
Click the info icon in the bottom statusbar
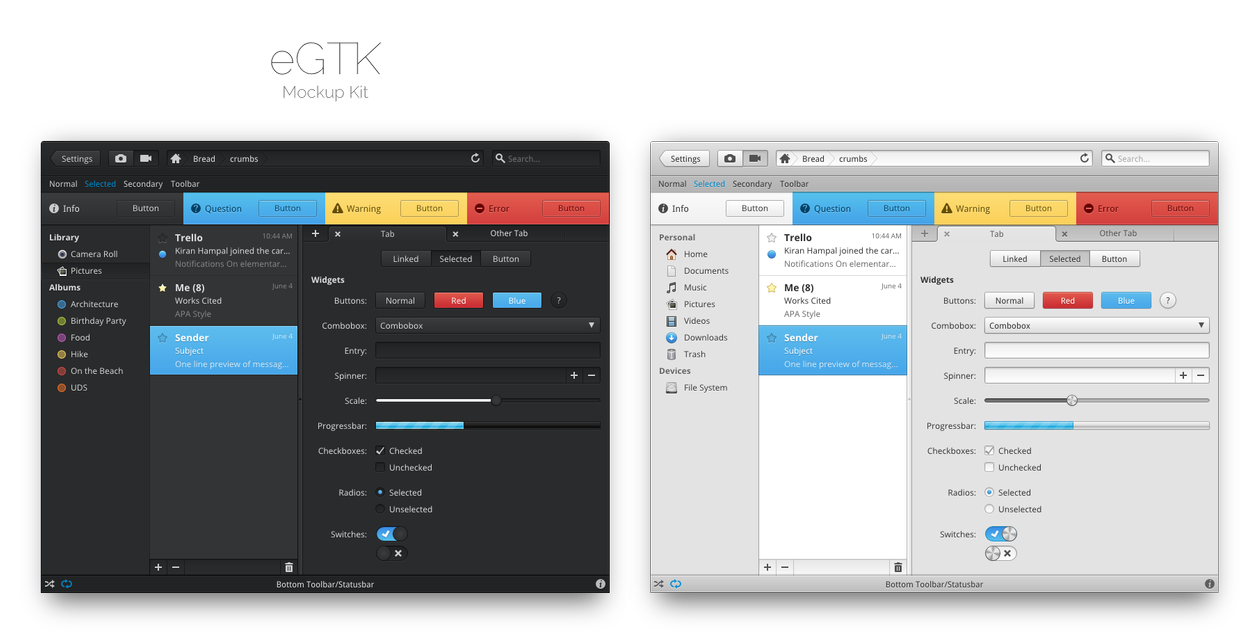click(x=600, y=583)
